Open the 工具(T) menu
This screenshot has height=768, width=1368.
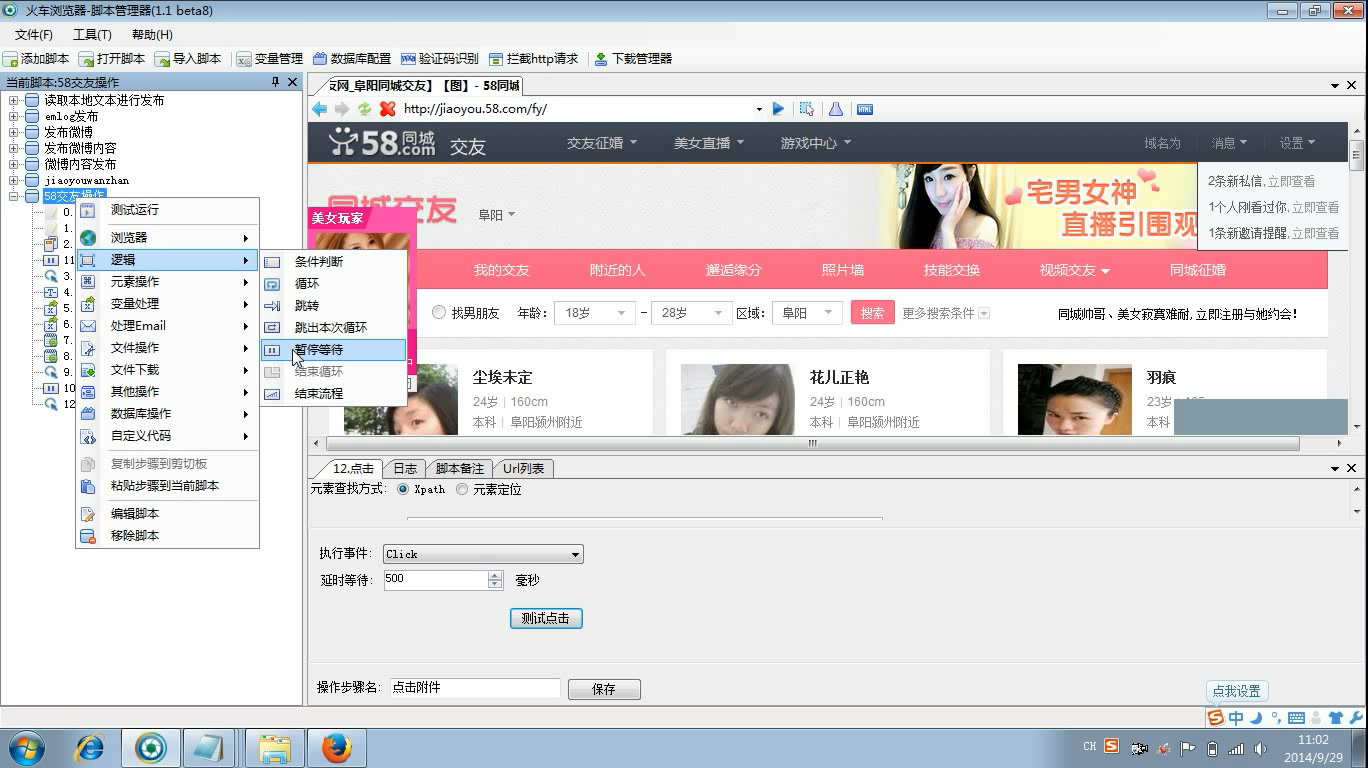[x=92, y=35]
